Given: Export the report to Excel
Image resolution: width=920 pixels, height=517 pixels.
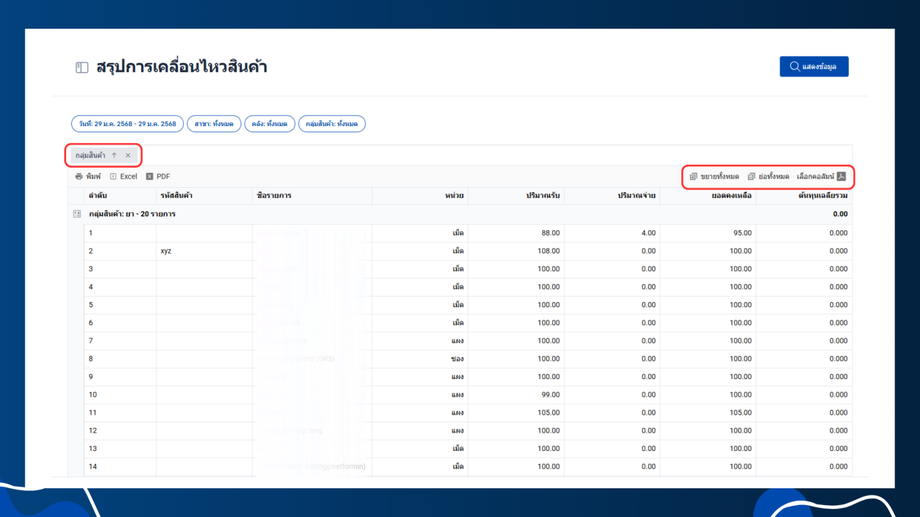Looking at the screenshot, I should point(123,176).
